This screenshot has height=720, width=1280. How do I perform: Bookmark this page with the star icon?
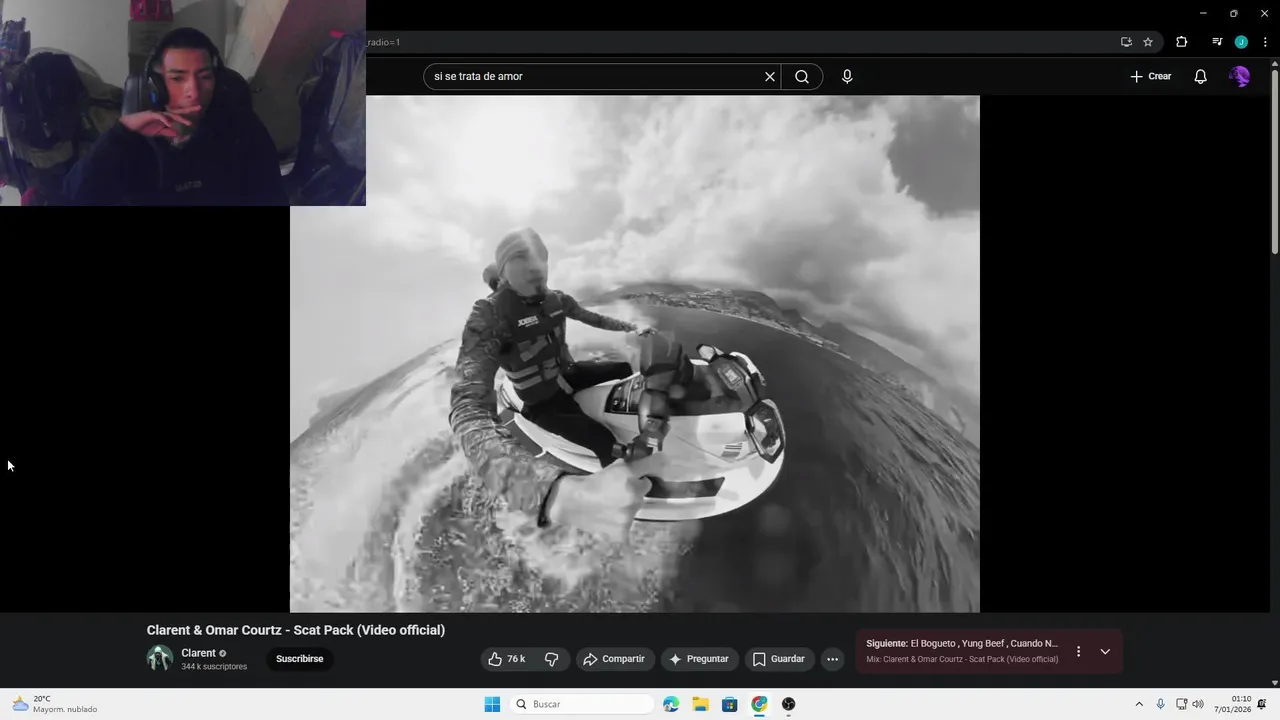[1148, 42]
